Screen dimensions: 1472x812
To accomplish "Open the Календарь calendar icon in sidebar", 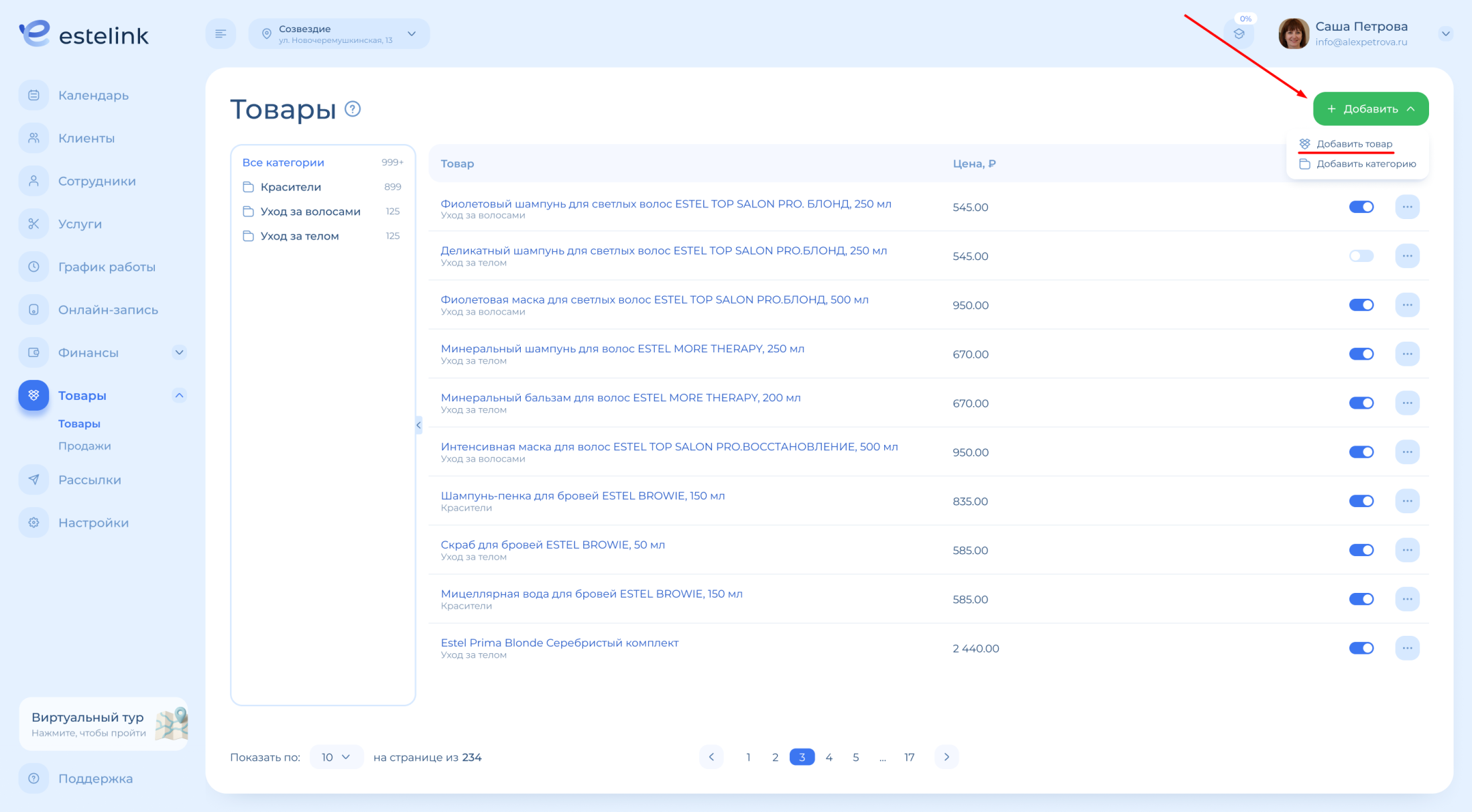I will tap(34, 95).
